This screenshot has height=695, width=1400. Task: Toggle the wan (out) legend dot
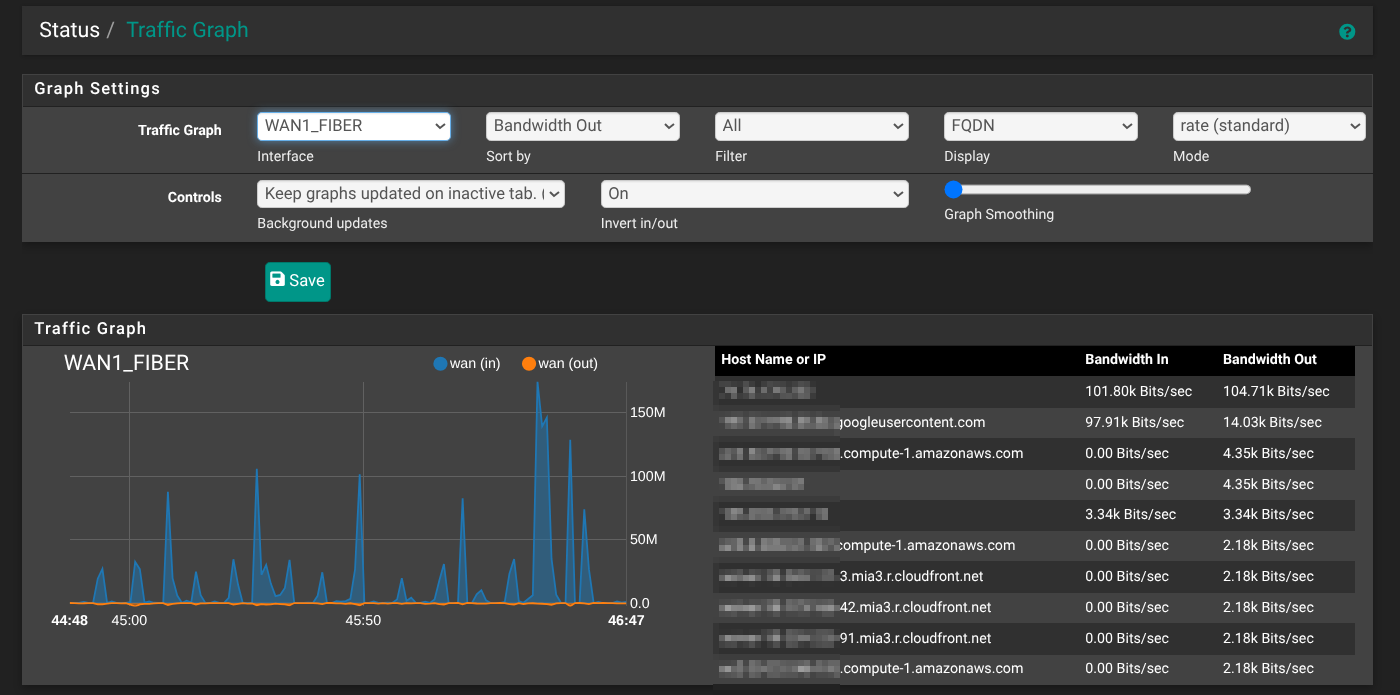tap(529, 364)
